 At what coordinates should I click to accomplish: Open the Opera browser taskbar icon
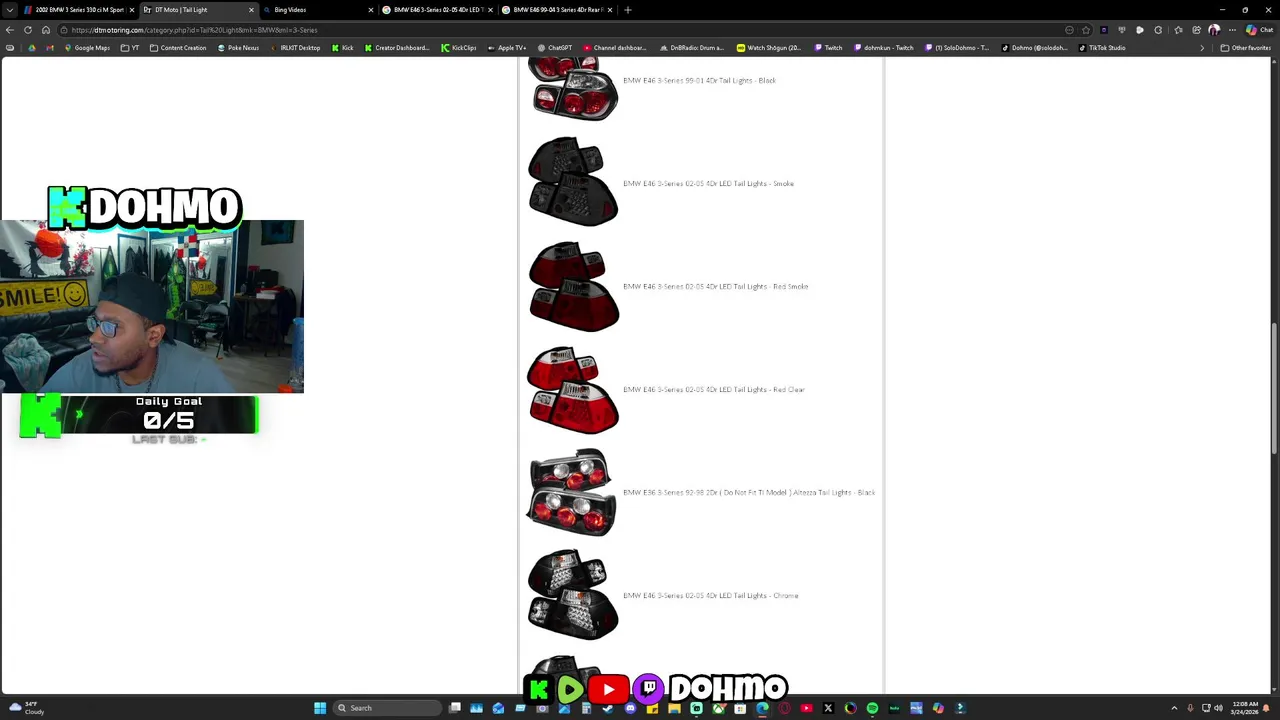pos(785,708)
